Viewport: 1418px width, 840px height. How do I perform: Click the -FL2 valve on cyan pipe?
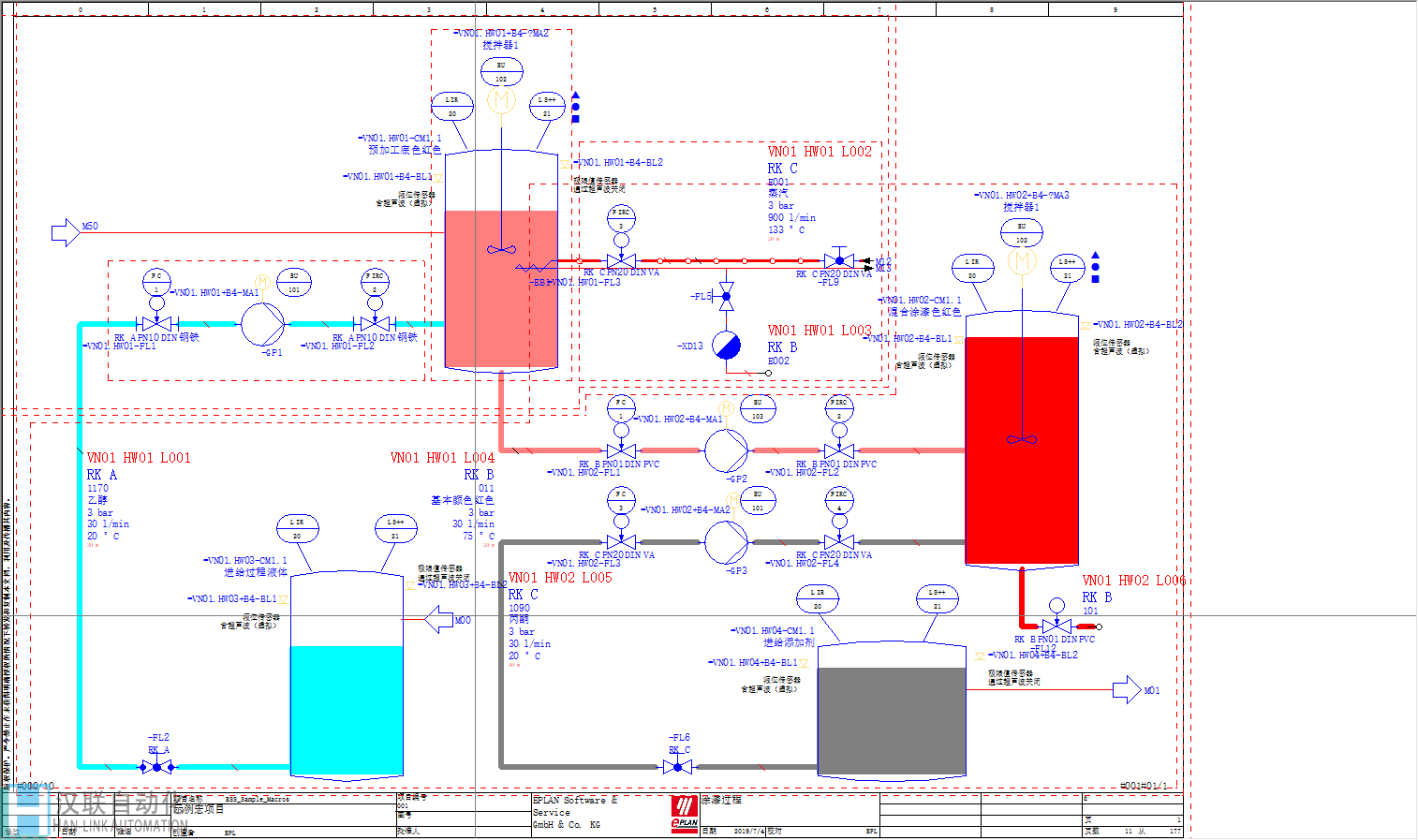point(156,767)
